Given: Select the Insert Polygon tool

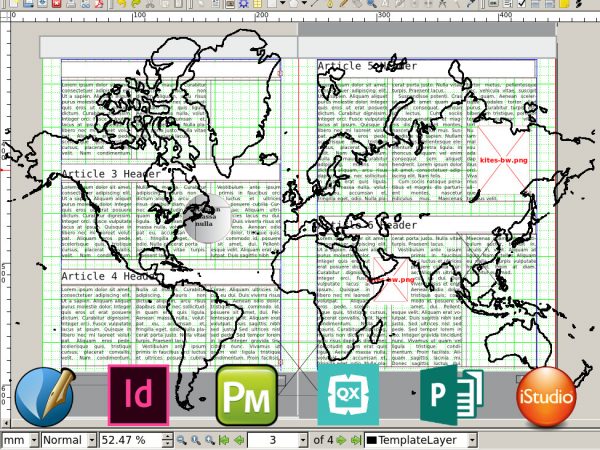Looking at the screenshot, I should pos(294,3).
